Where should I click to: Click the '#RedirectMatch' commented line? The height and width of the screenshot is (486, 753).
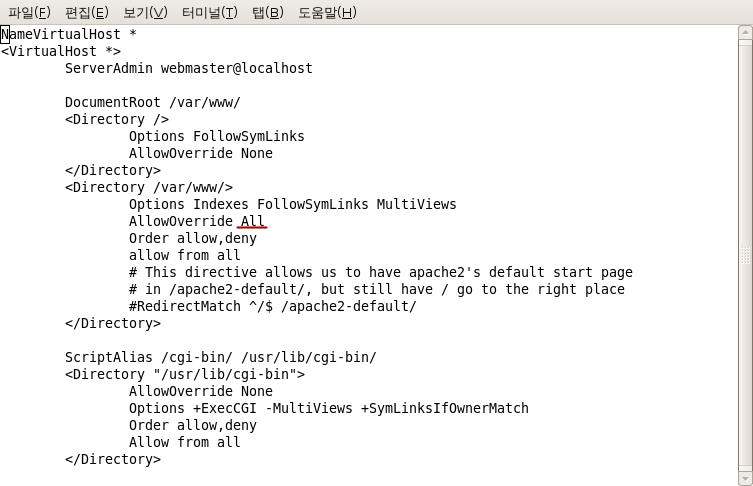point(272,306)
